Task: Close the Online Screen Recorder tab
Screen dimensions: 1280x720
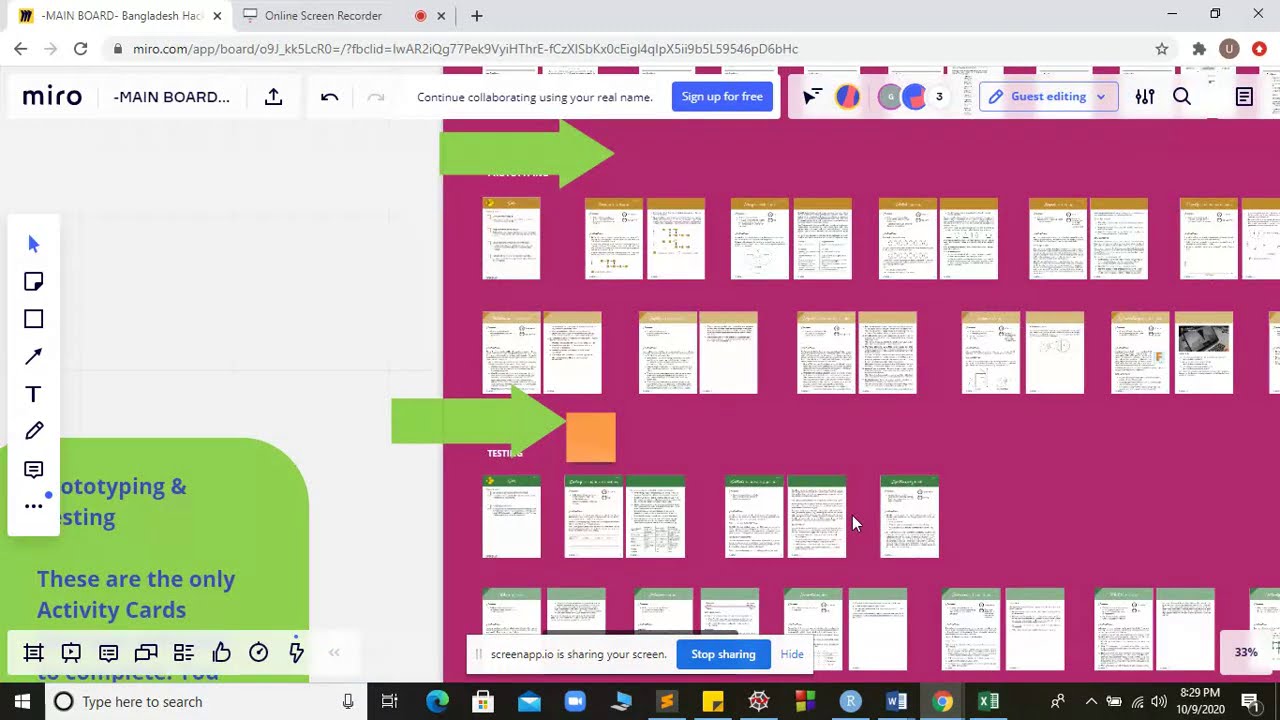Action: 441,16
